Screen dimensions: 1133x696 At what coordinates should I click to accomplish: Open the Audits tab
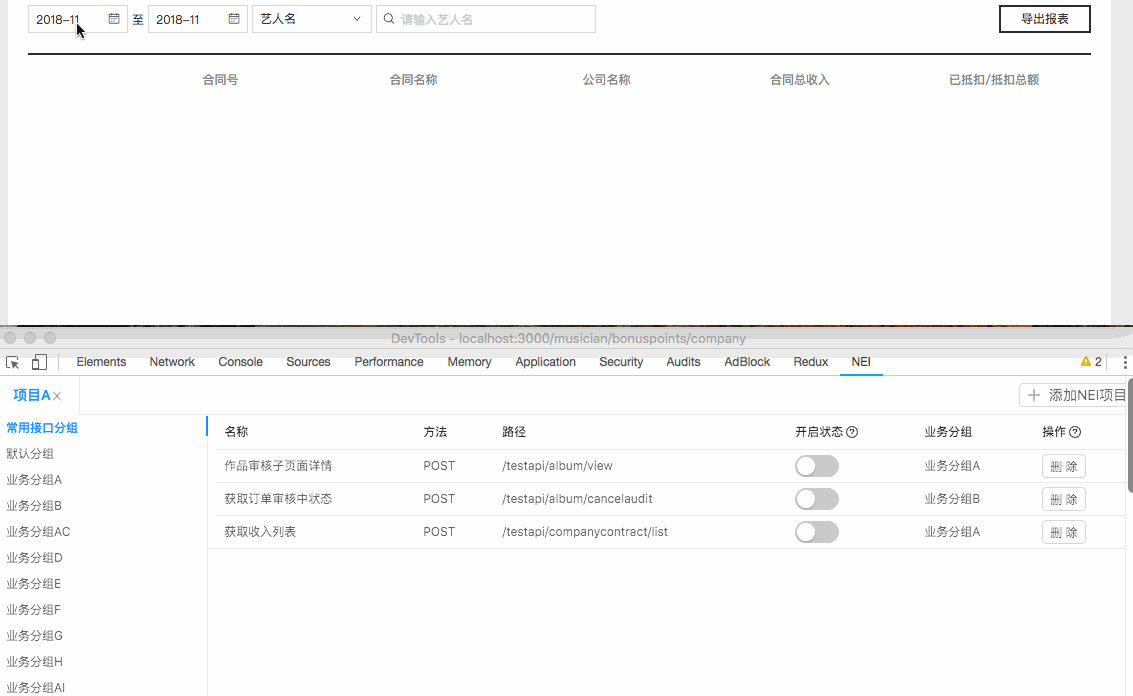tap(684, 362)
